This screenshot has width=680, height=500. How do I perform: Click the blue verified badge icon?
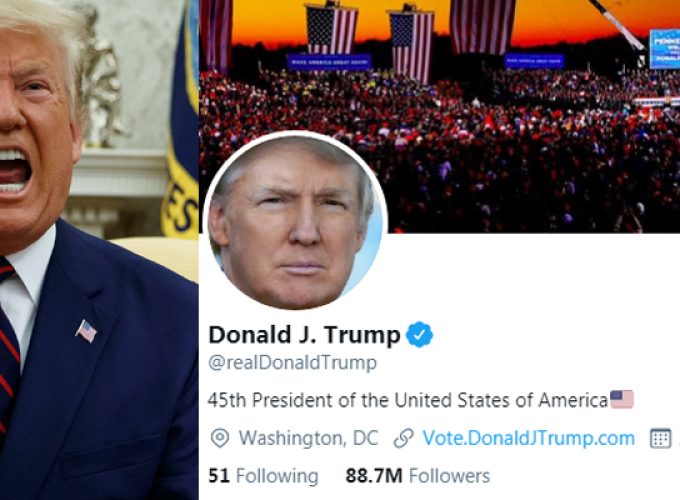(419, 334)
